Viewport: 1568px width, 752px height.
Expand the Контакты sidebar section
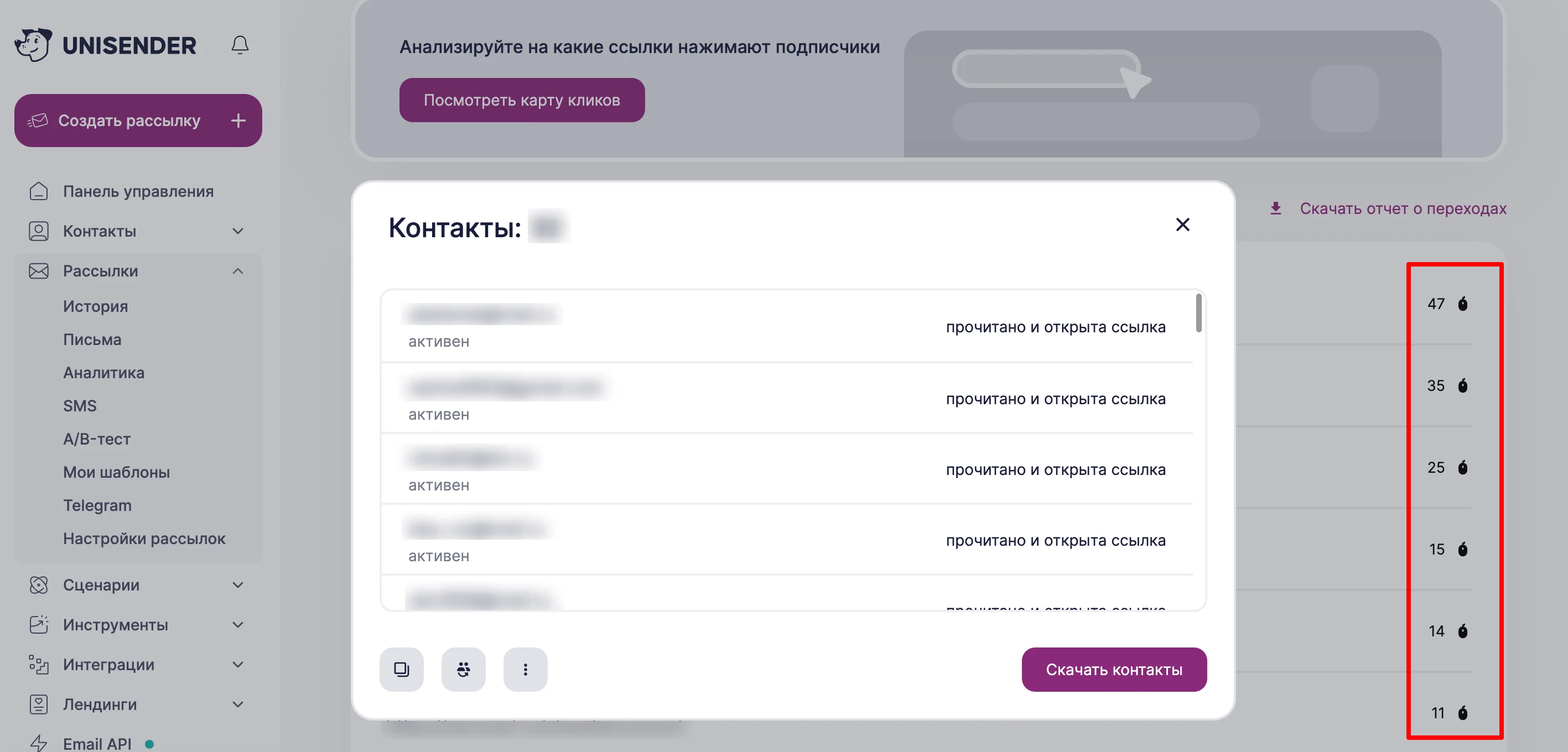(238, 231)
